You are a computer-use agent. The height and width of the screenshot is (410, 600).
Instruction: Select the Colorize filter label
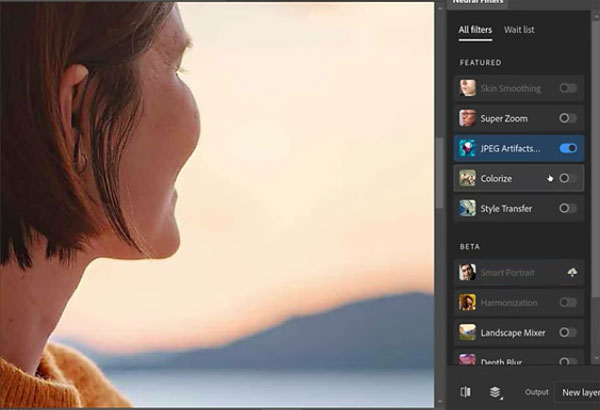[496, 178]
